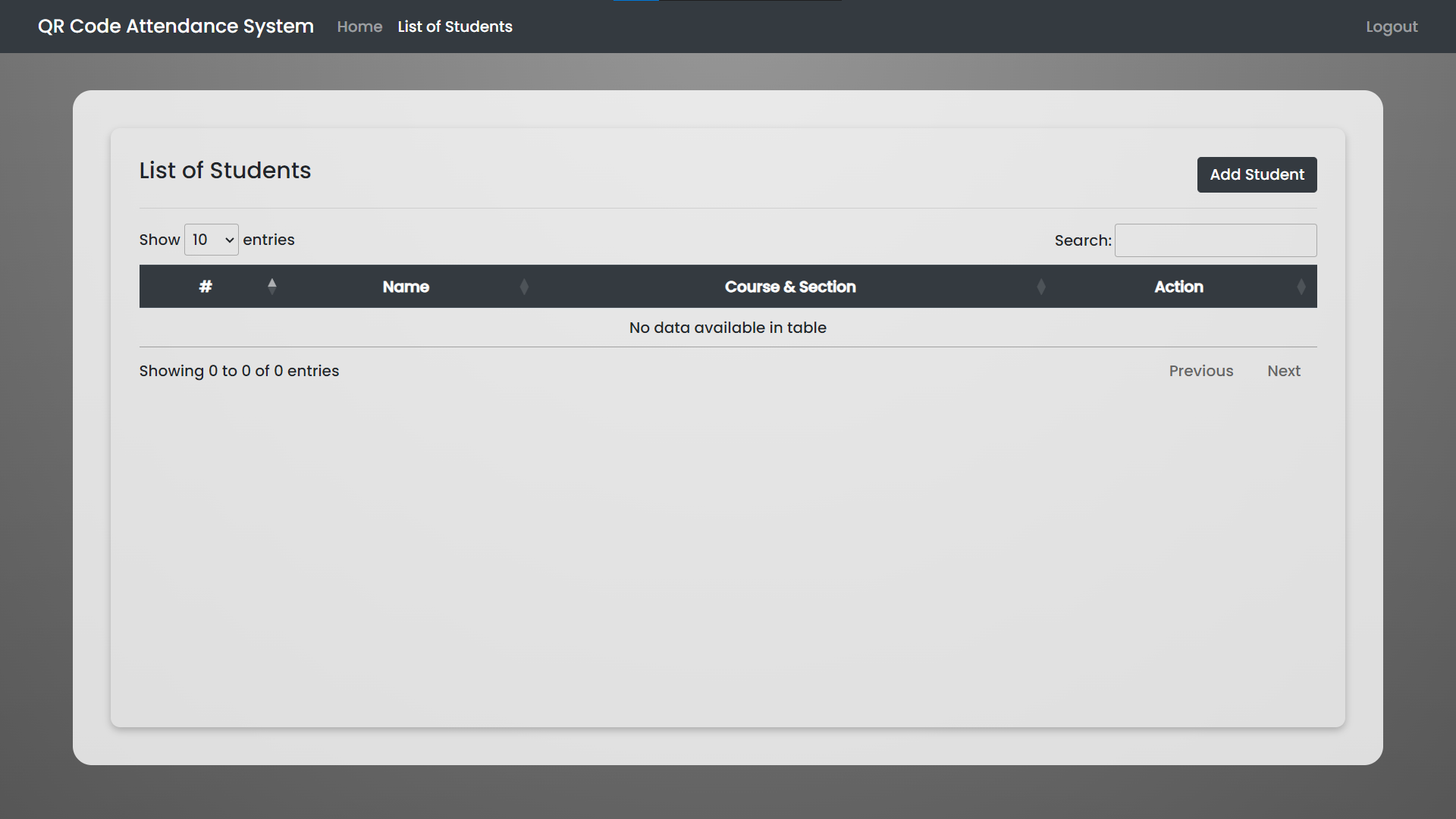Open the List of Students nav item
This screenshot has height=819, width=1456.
coord(455,27)
